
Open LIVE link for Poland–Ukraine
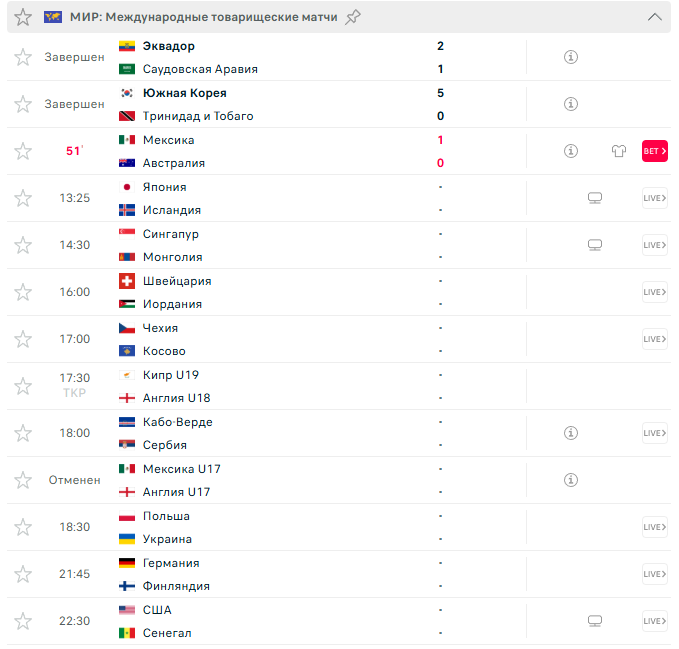[x=654, y=527]
